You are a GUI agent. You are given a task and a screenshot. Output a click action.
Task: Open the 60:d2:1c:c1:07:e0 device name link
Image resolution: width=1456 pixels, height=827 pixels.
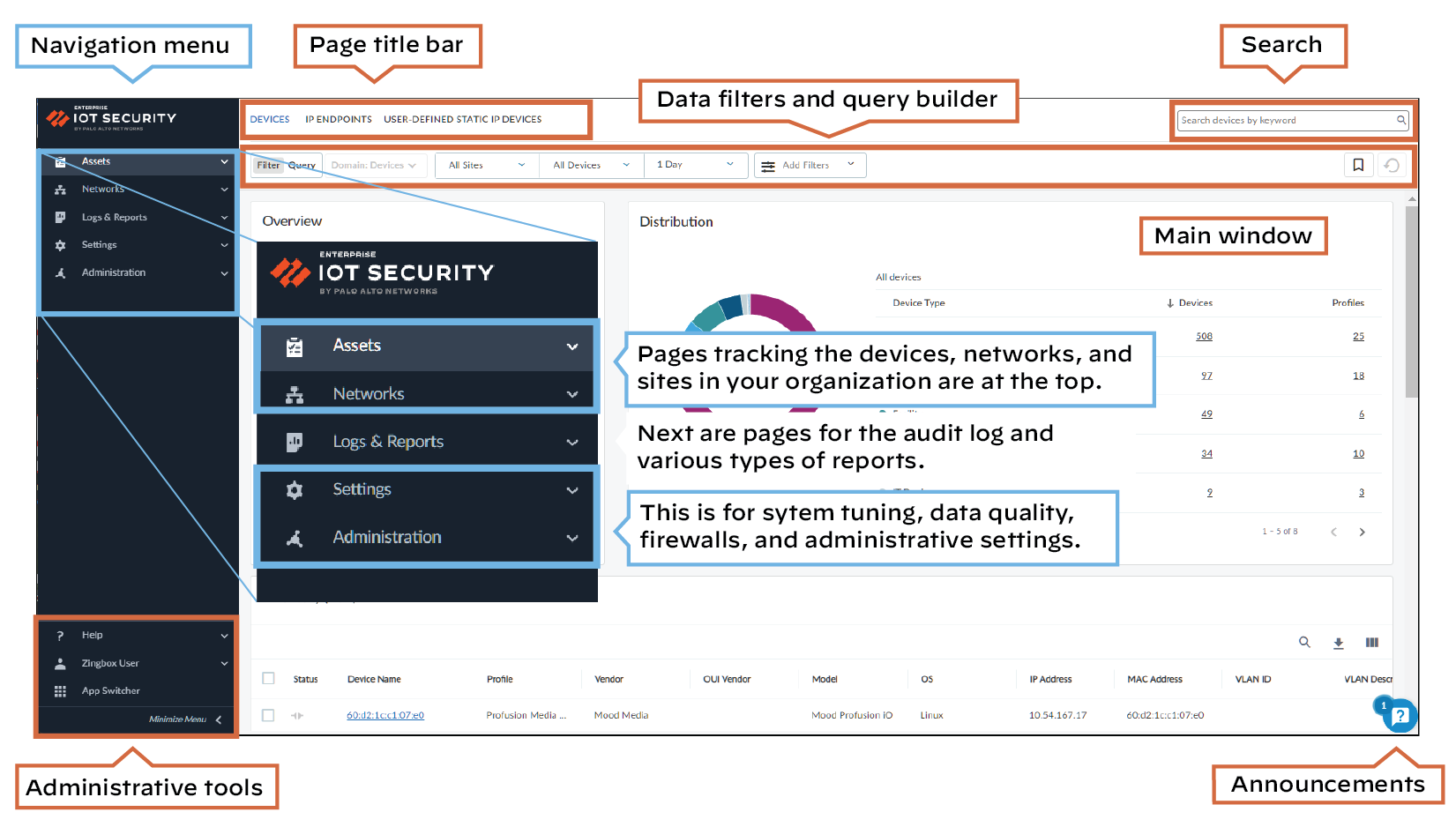pos(385,716)
